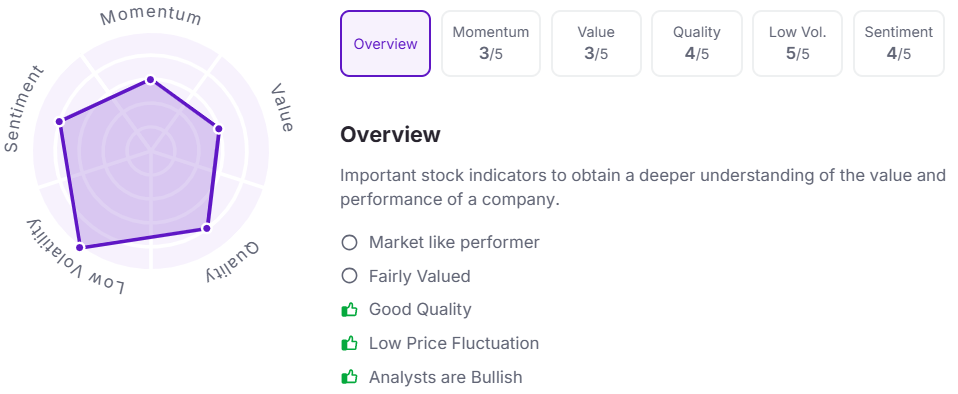Click the Analysts are Bullish text

[x=445, y=377]
